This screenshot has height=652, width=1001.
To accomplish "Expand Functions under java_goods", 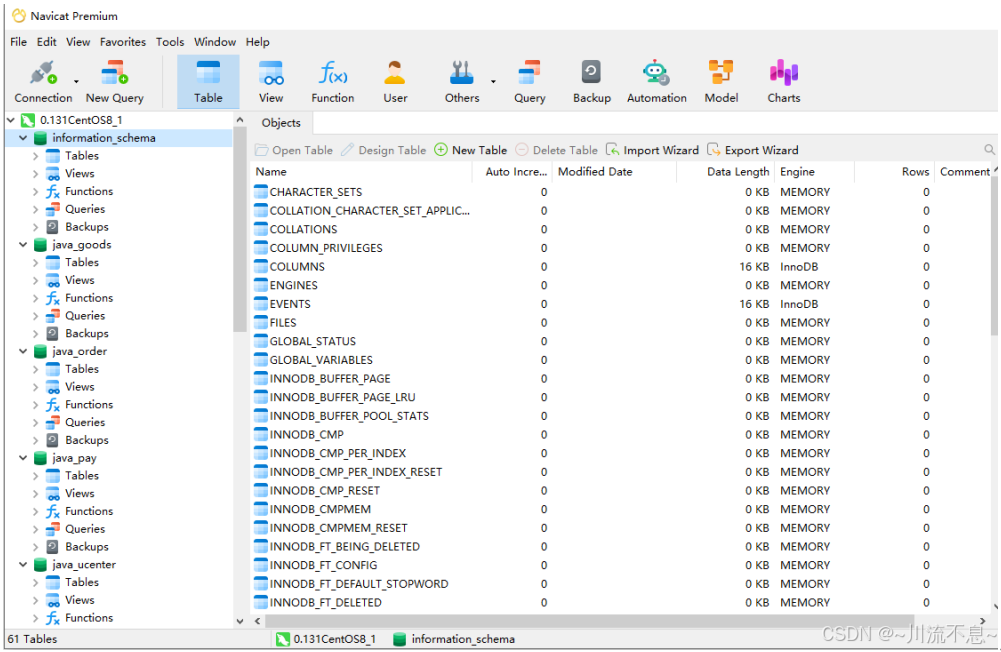I will pyautogui.click(x=36, y=298).
